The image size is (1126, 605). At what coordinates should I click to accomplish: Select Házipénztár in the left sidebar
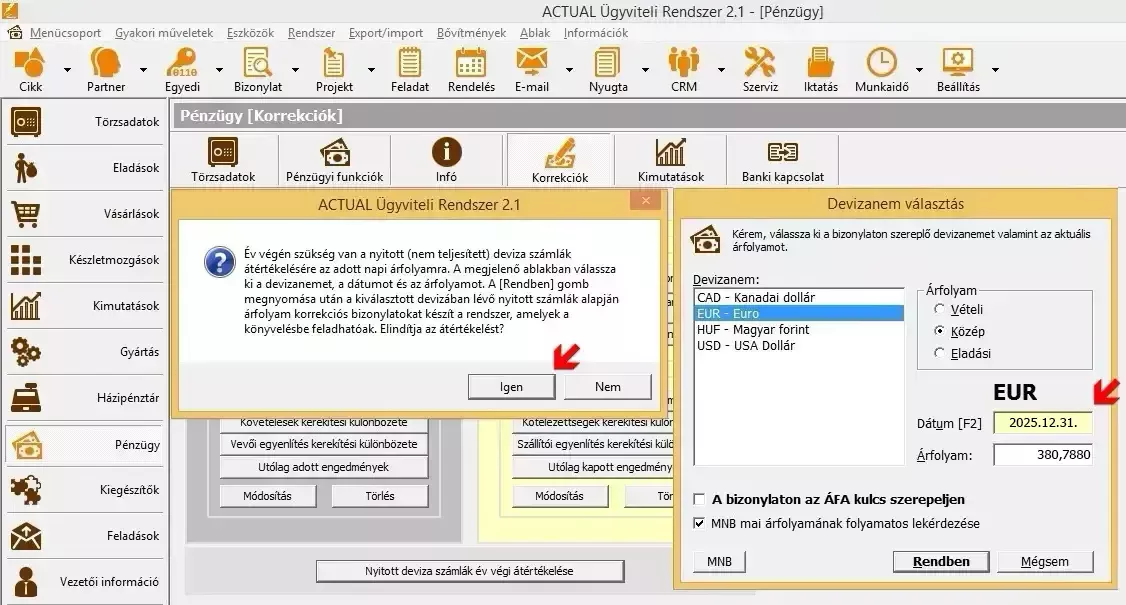click(x=84, y=398)
